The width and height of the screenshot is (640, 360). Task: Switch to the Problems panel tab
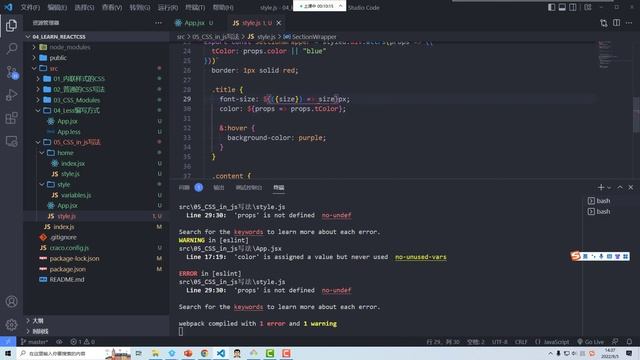184,187
